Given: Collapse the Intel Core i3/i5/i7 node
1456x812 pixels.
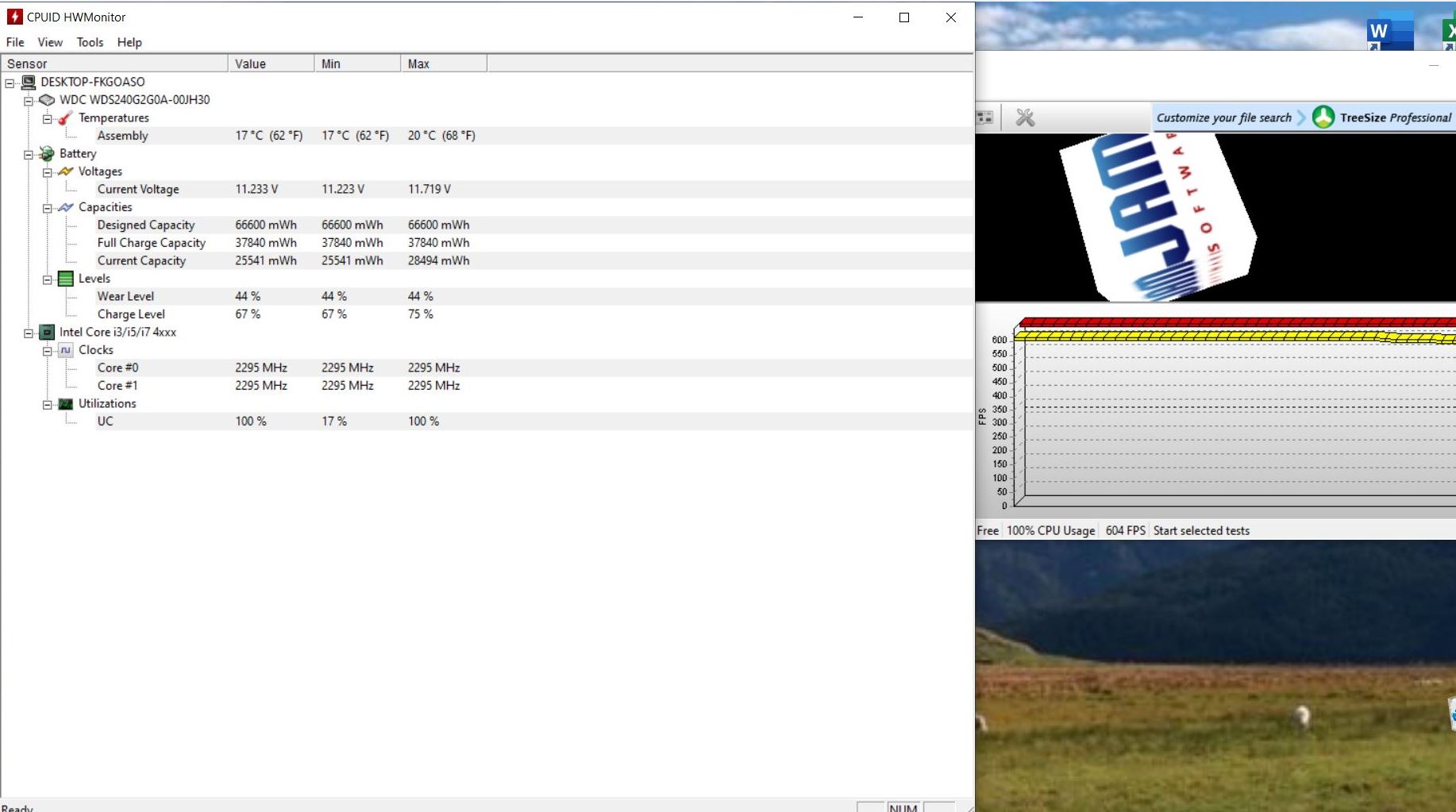Looking at the screenshot, I should (x=29, y=333).
